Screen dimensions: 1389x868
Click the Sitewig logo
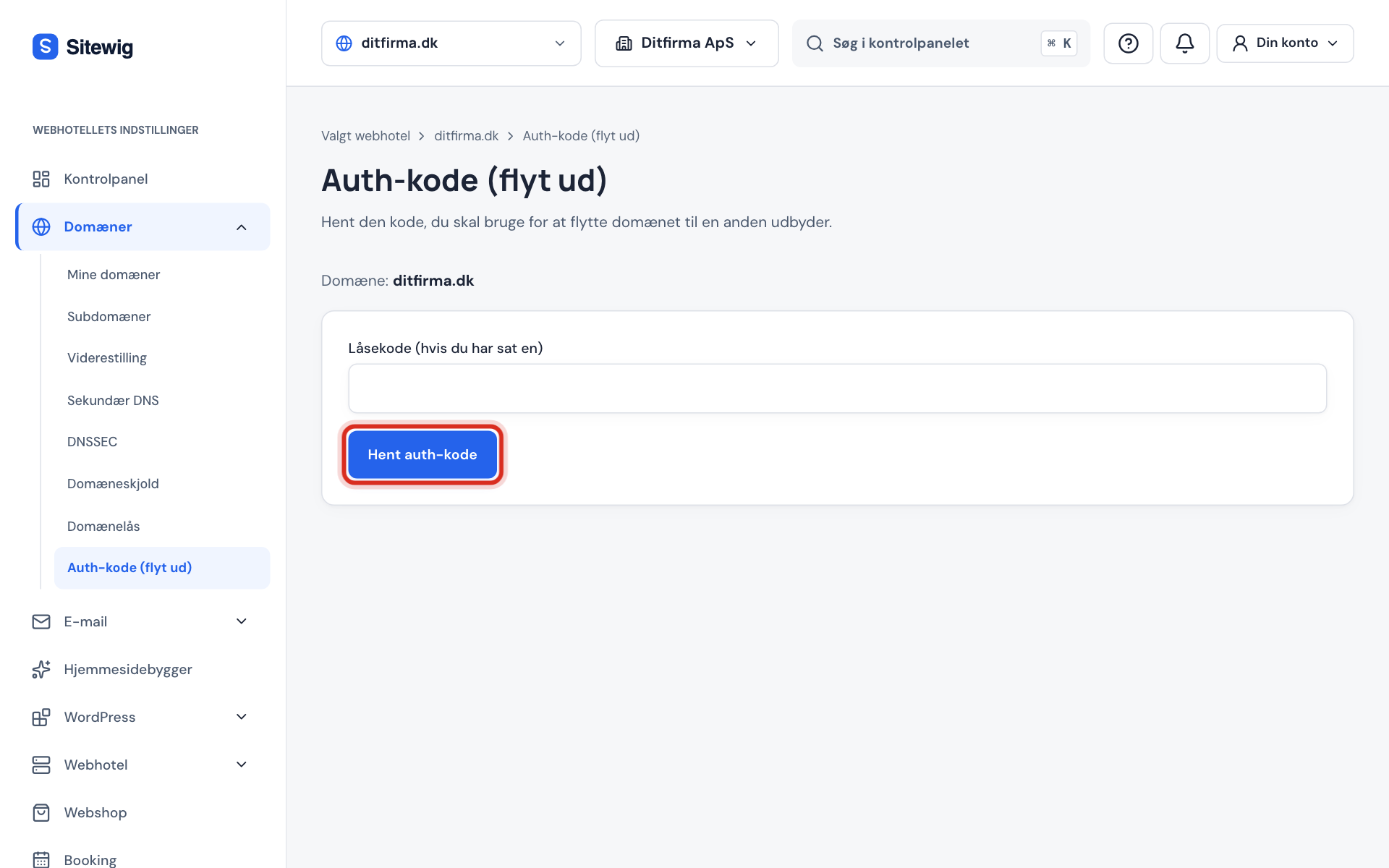82,47
